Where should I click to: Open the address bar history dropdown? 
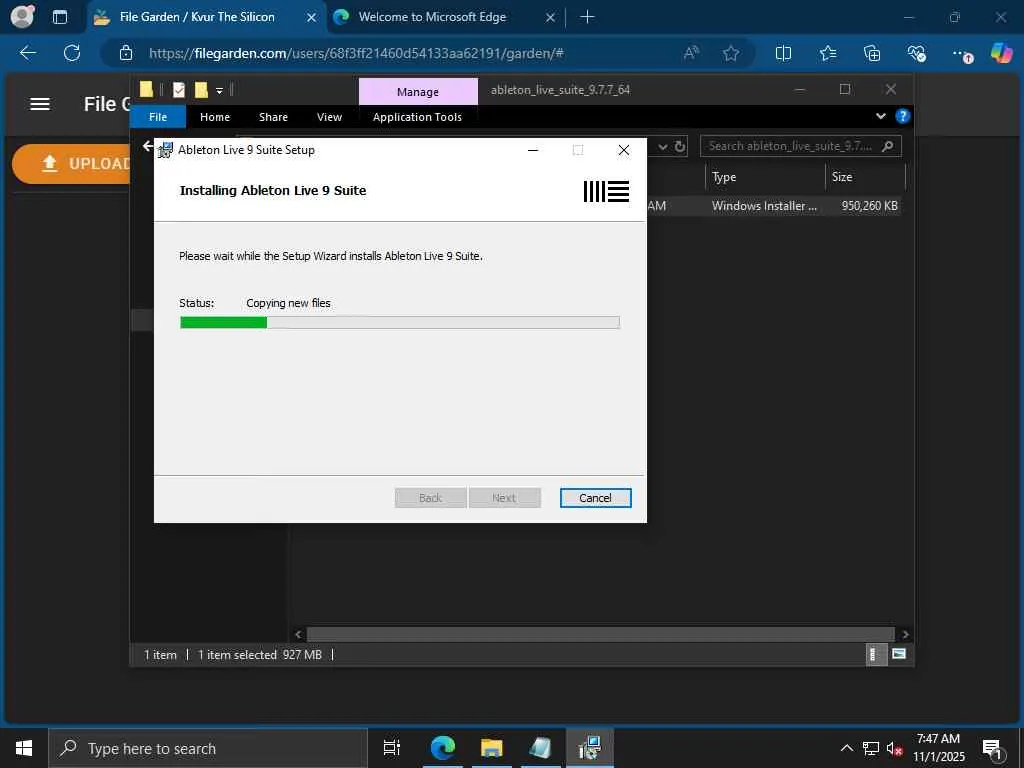pyautogui.click(x=662, y=146)
